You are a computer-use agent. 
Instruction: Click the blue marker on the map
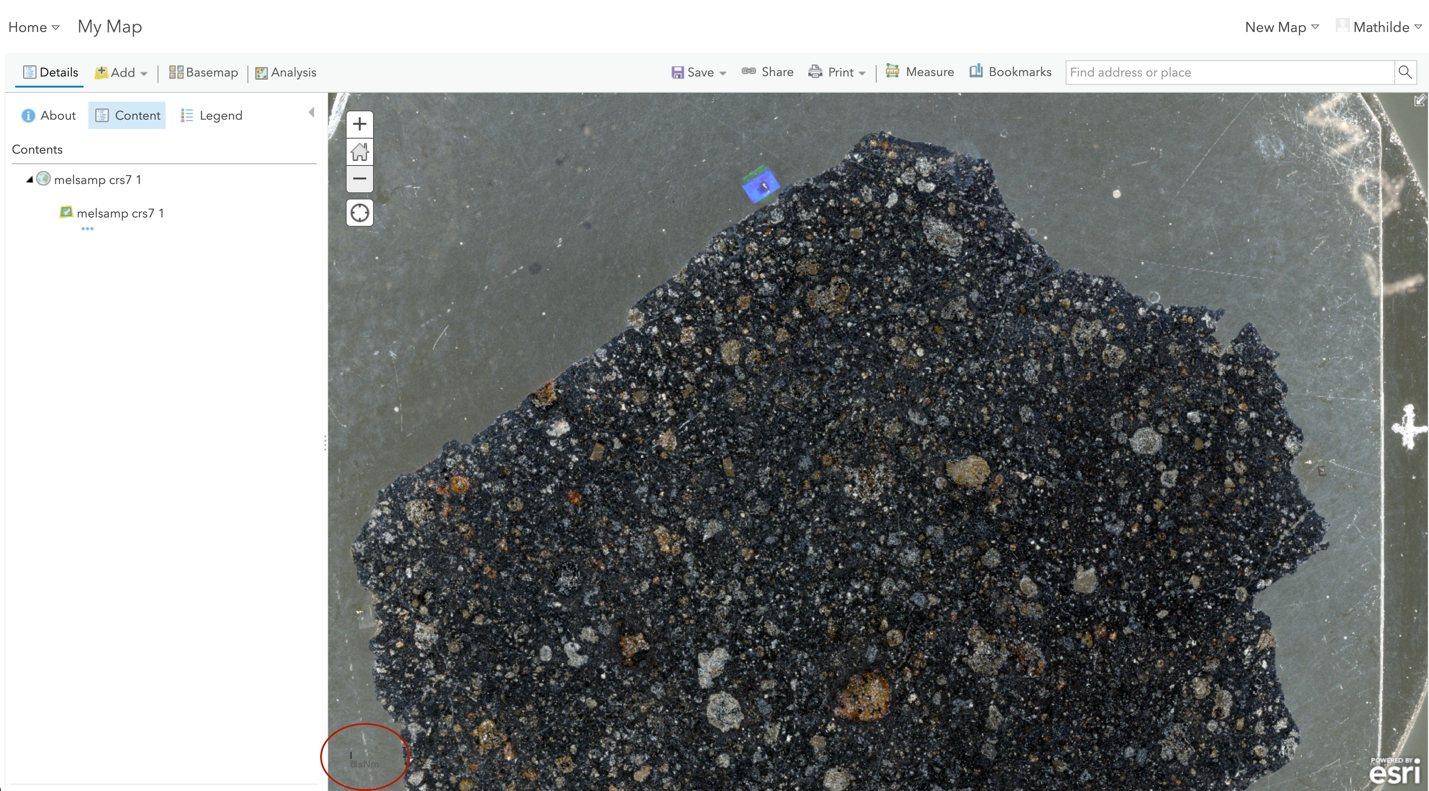pos(761,185)
